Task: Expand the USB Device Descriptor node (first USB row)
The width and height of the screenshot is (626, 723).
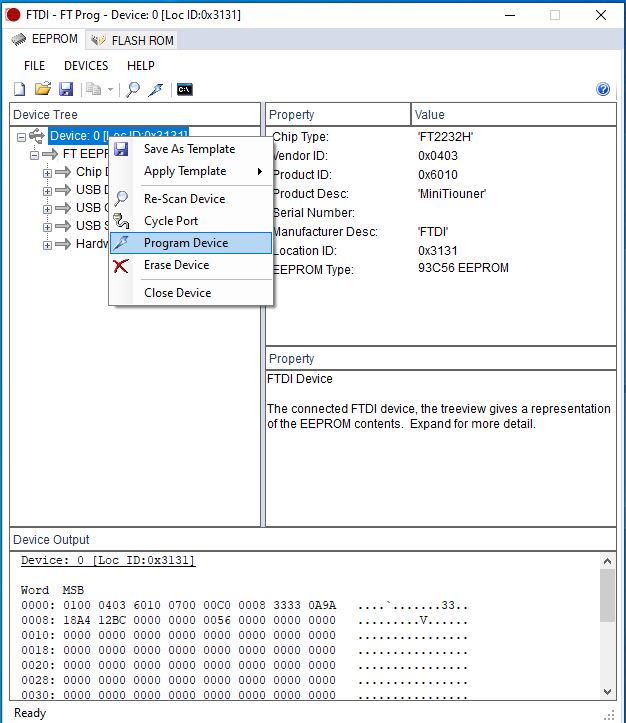Action: [x=47, y=191]
